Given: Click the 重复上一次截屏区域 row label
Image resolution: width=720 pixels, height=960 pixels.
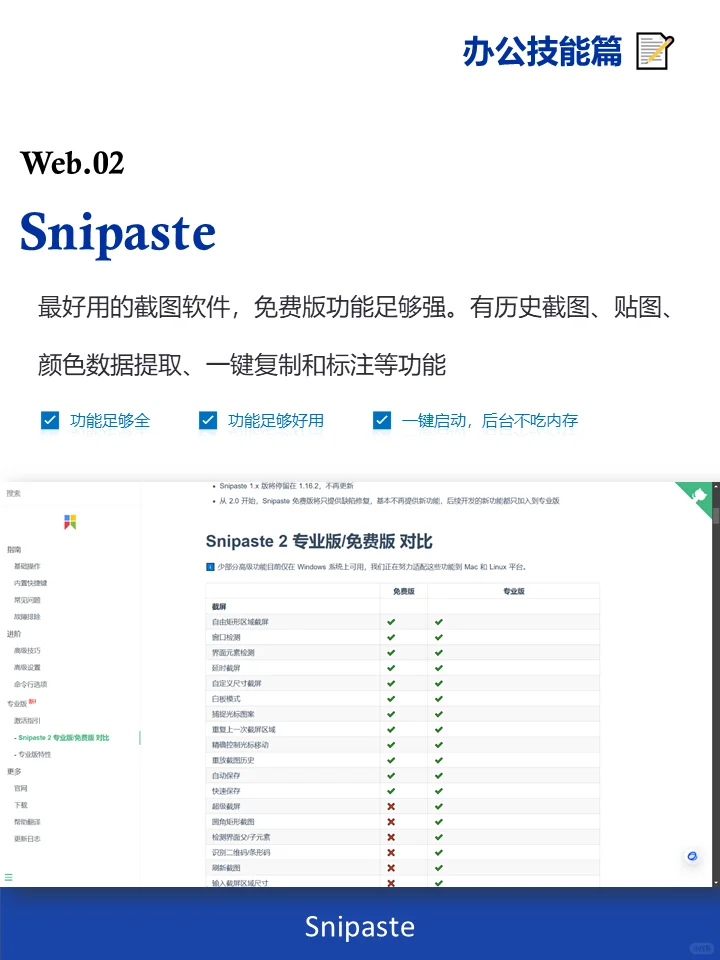Looking at the screenshot, I should [x=244, y=729].
